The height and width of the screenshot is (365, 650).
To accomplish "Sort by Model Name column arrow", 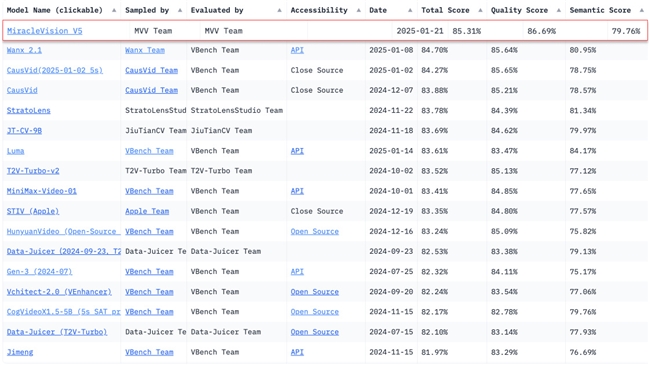I will point(114,10).
